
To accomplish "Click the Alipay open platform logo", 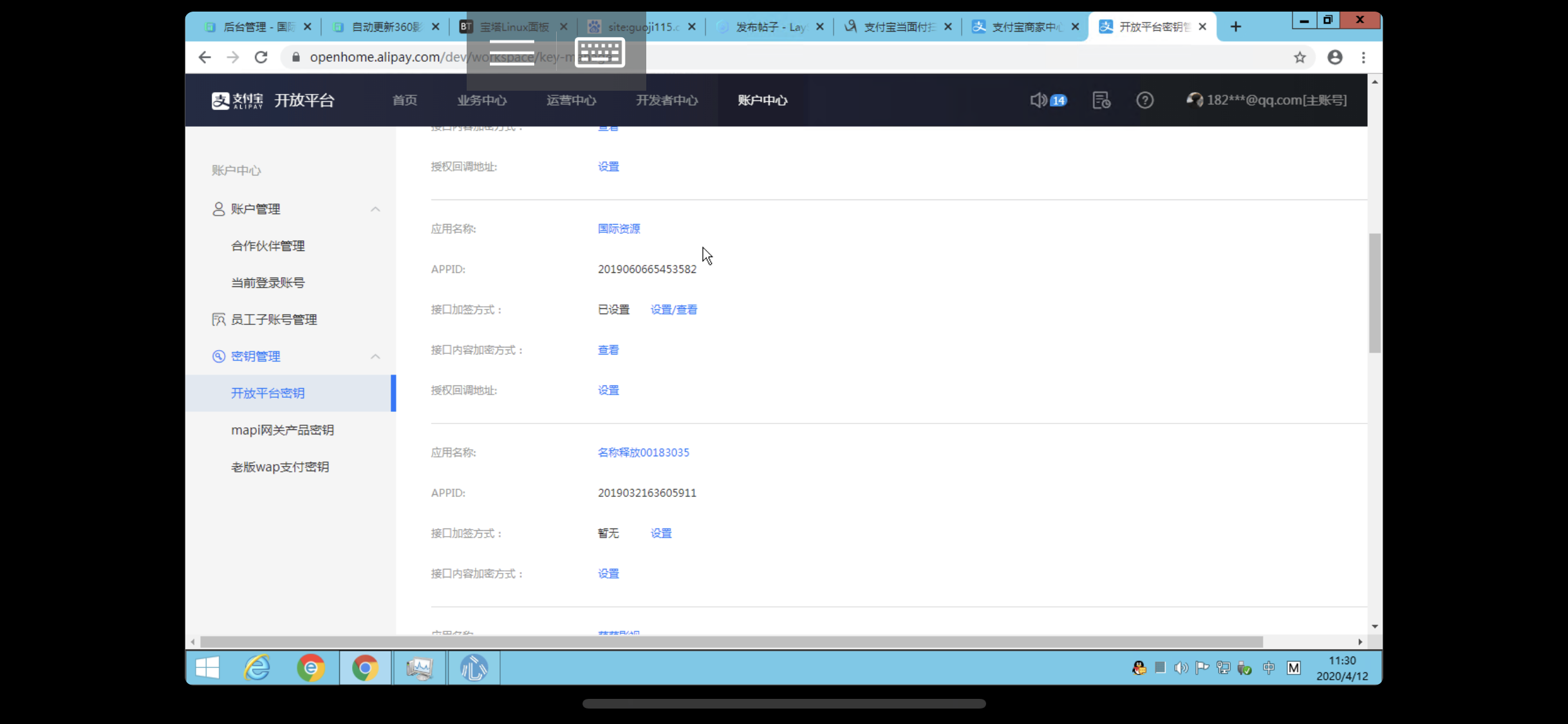I will point(273,100).
